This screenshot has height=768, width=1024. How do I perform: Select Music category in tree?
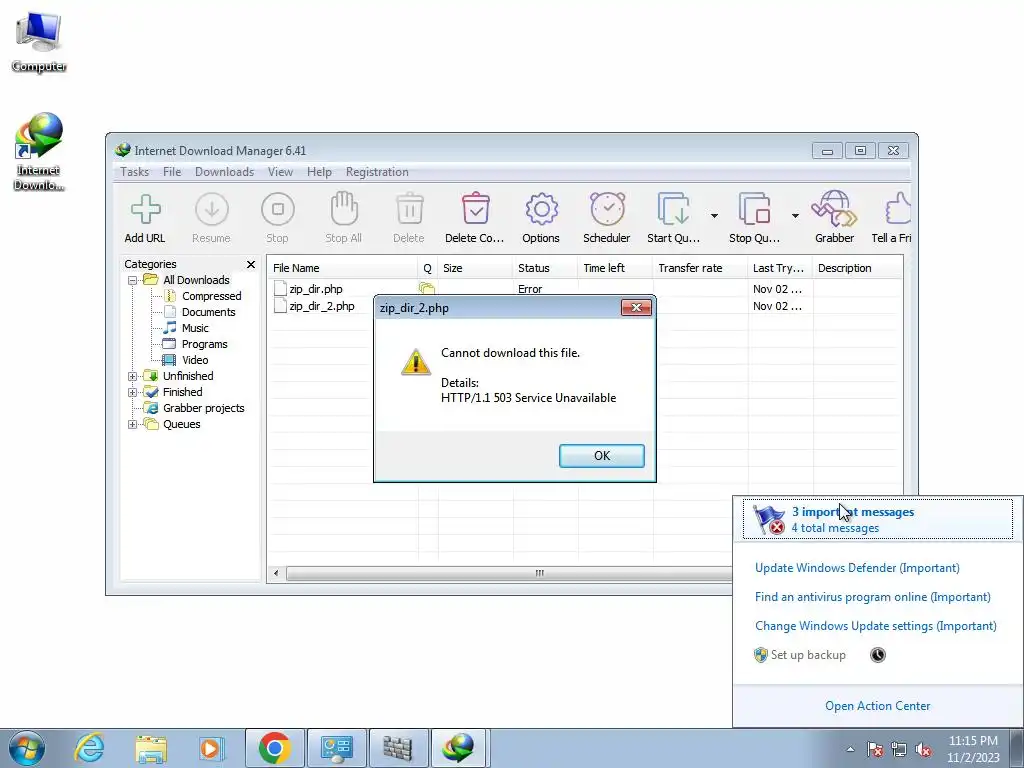pyautogui.click(x=195, y=328)
